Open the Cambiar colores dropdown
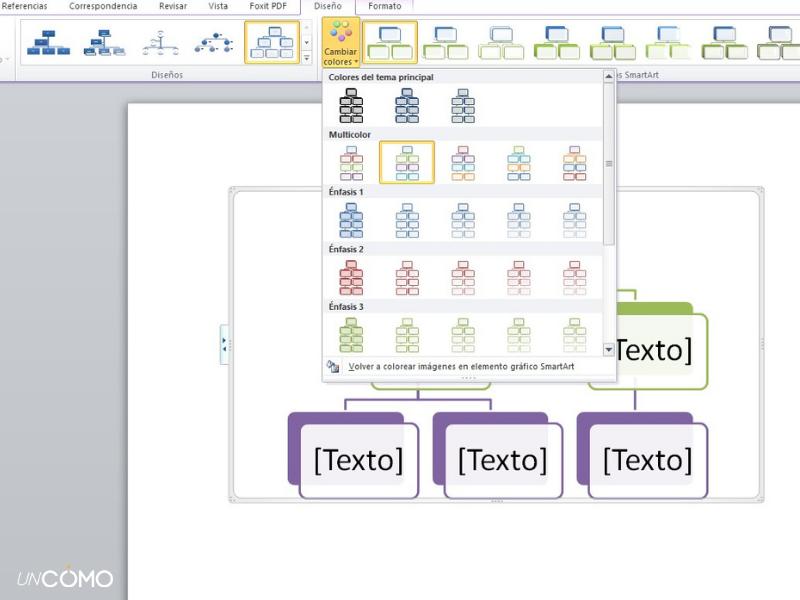Screen dimensions: 800x600 pyautogui.click(x=341, y=43)
